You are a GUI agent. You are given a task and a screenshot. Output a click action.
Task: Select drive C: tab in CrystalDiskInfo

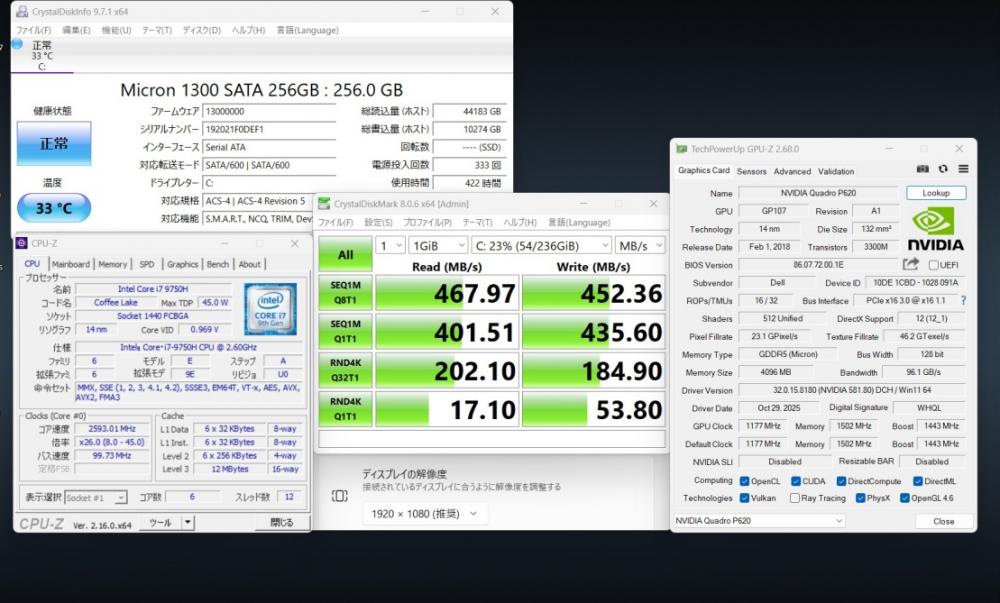(41, 55)
